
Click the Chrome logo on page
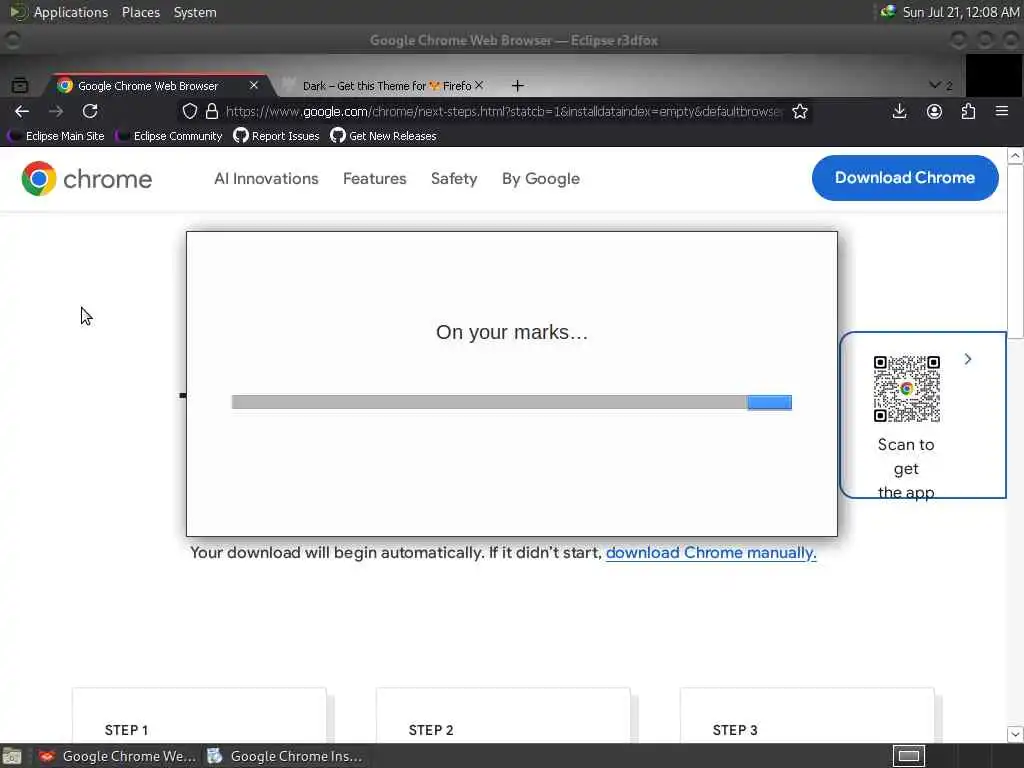(x=87, y=178)
